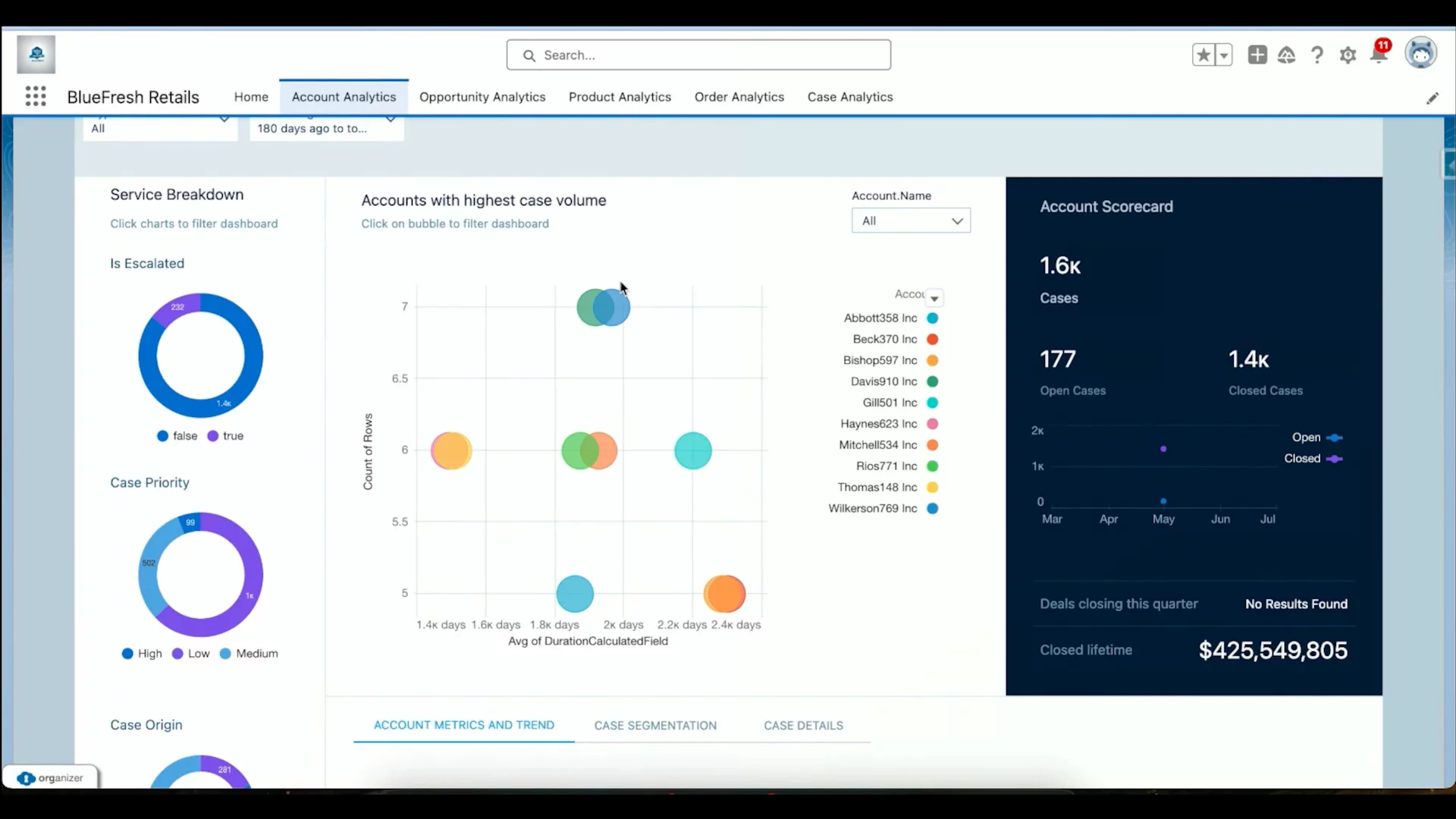Open the notifications bell
1456x819 pixels.
[x=1379, y=55]
